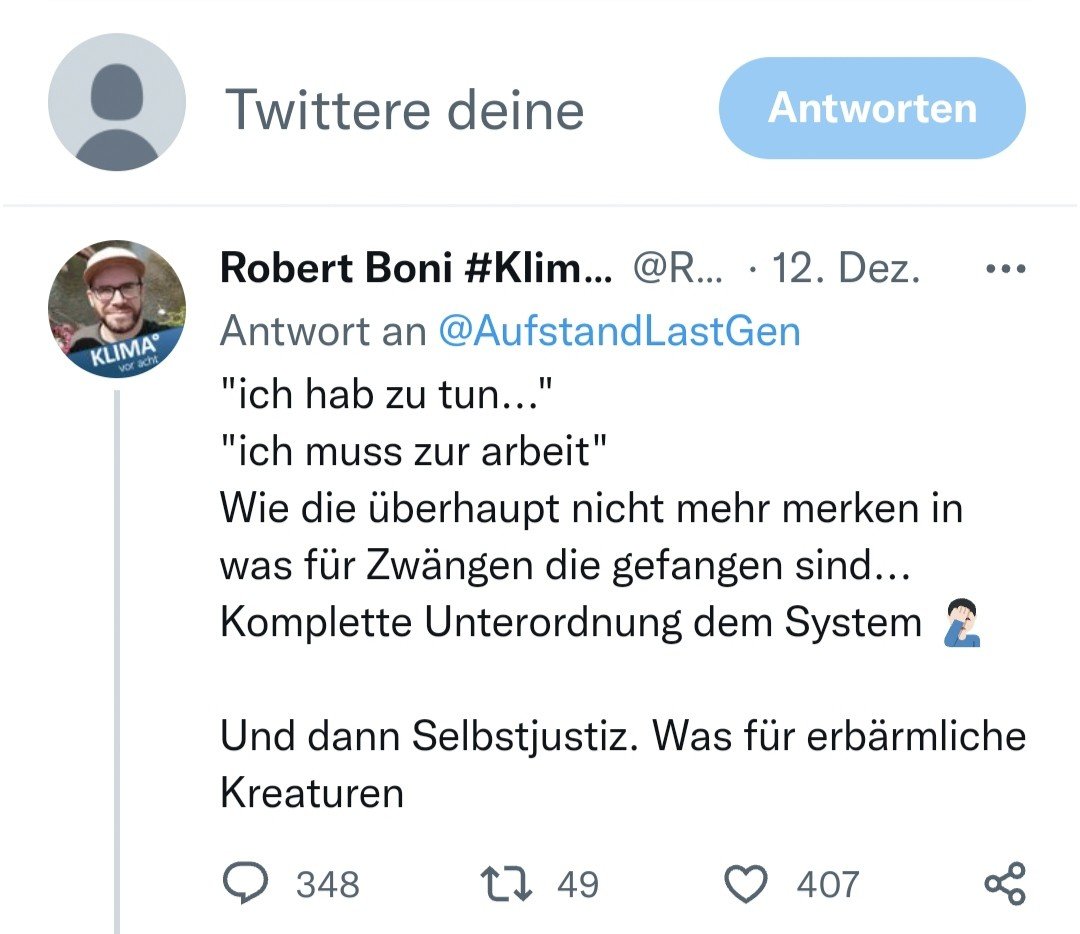Click the 407 likes count
1080x934 pixels.
click(827, 884)
